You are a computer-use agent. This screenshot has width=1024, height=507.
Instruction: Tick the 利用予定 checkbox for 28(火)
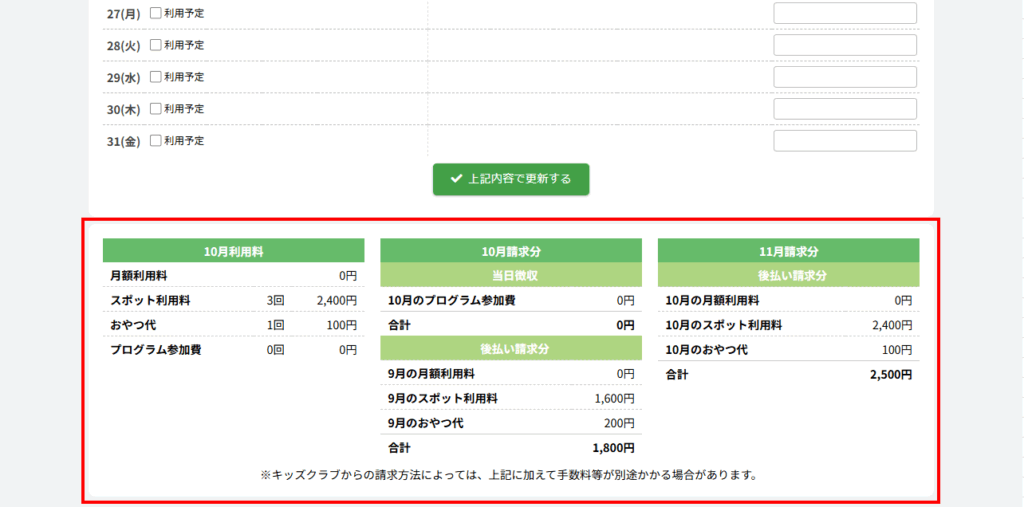tap(155, 45)
